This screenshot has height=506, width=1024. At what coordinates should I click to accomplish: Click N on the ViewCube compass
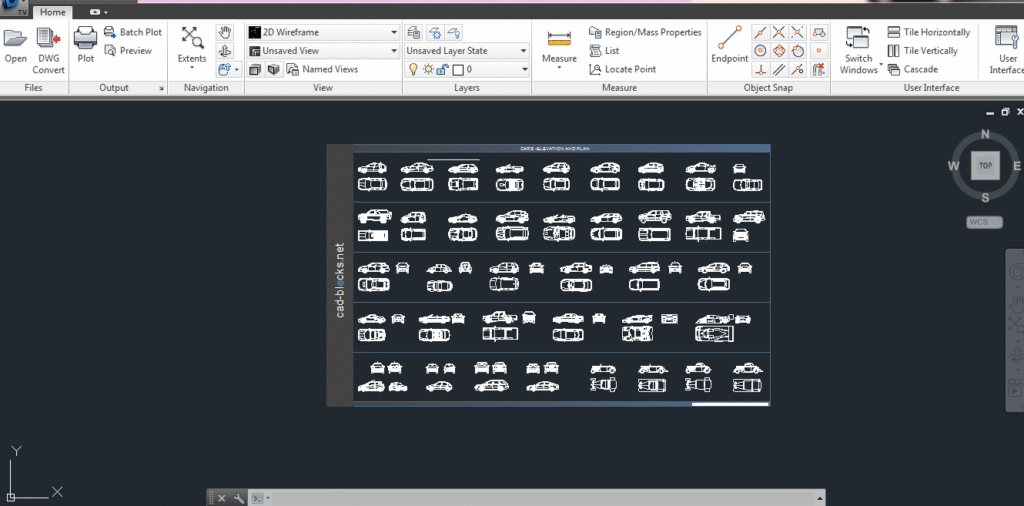(985, 134)
